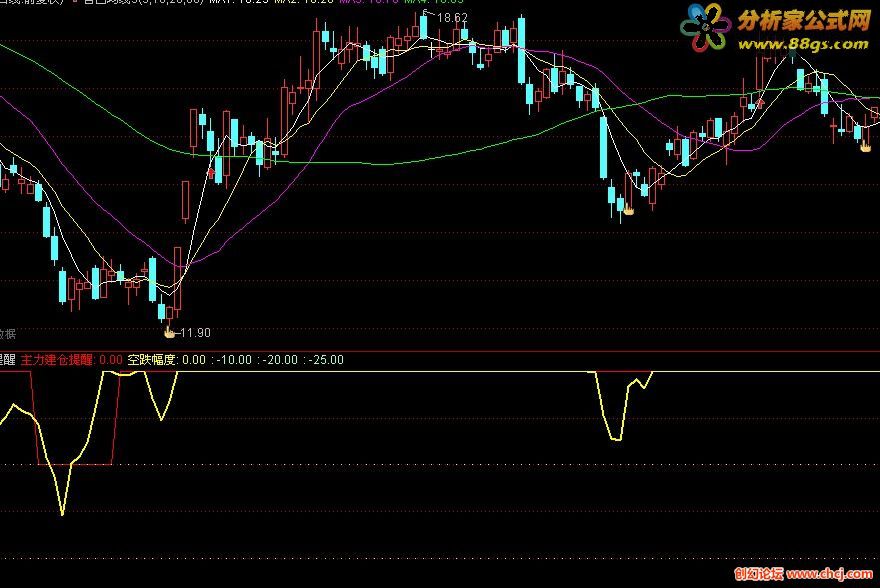880x588 pixels.
Task: Select the -20.00 threshold value
Action: coord(280,360)
